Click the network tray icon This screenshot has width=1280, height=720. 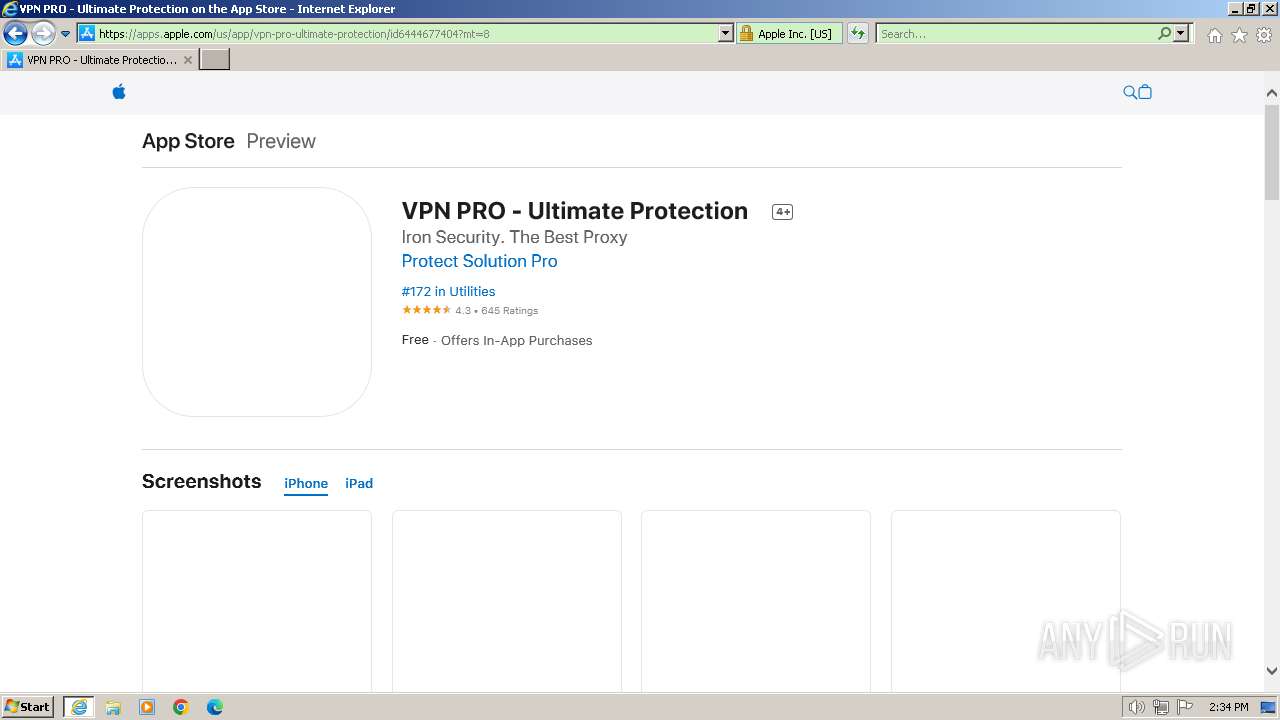click(1161, 707)
